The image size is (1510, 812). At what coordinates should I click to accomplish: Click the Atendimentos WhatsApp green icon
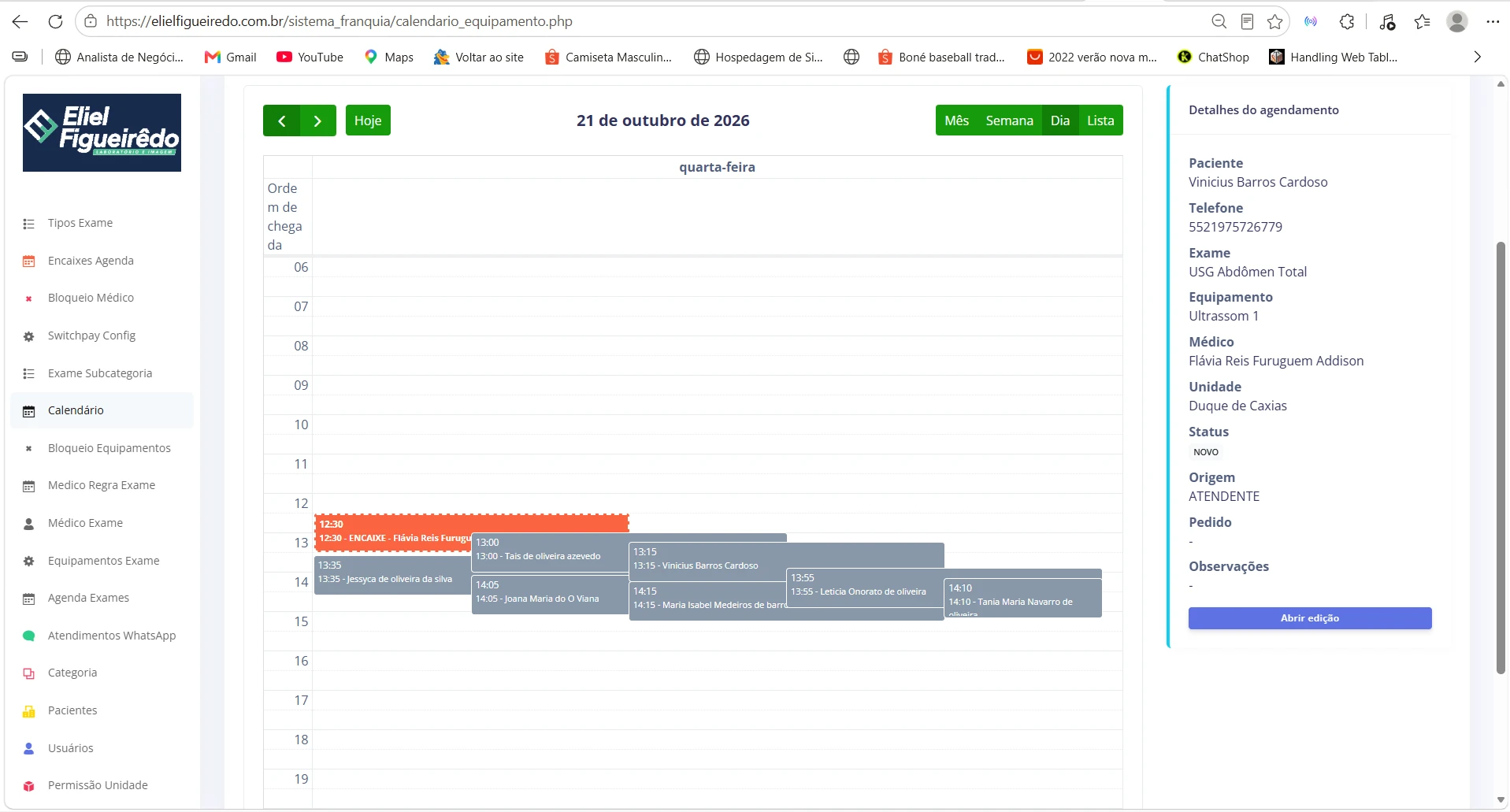click(x=29, y=636)
